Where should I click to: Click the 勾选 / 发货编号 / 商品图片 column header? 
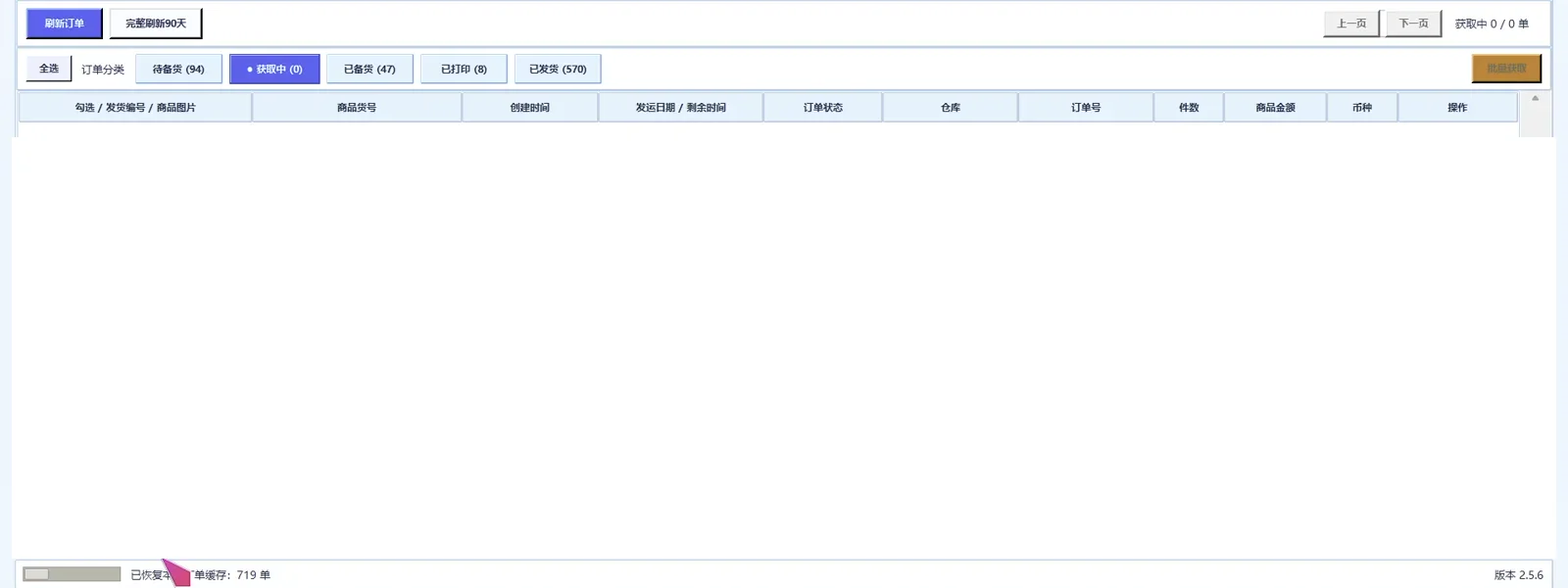click(x=135, y=107)
